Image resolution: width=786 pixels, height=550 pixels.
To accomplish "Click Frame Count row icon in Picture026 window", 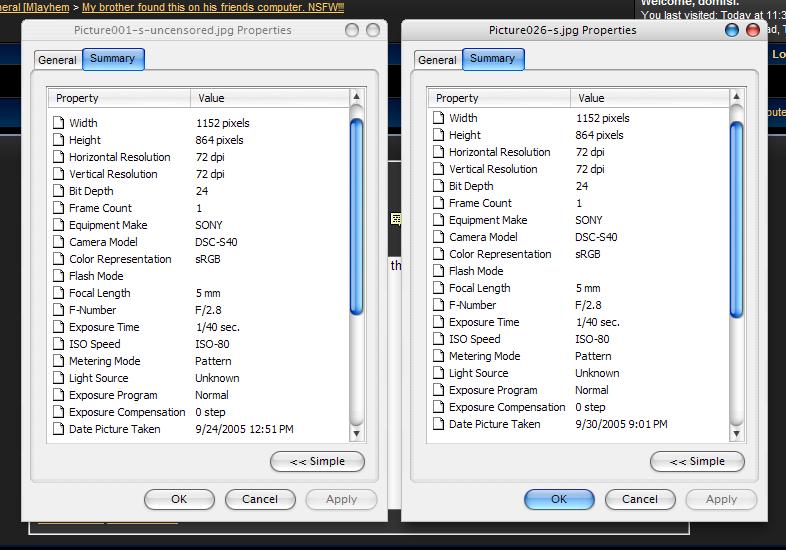I will (439, 203).
